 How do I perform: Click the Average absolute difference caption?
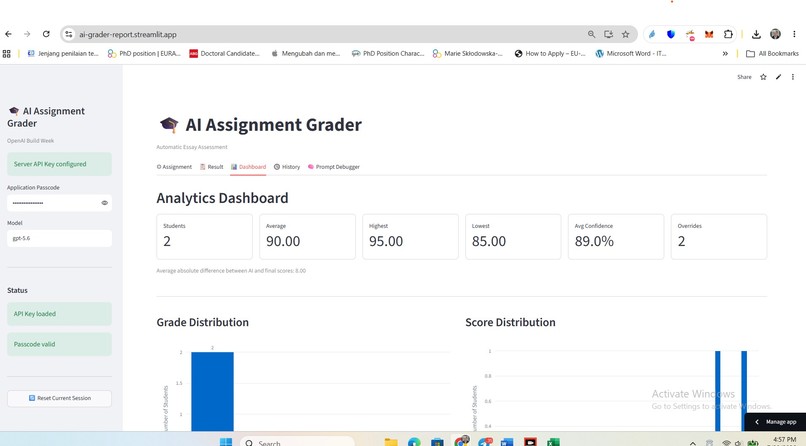click(x=231, y=271)
